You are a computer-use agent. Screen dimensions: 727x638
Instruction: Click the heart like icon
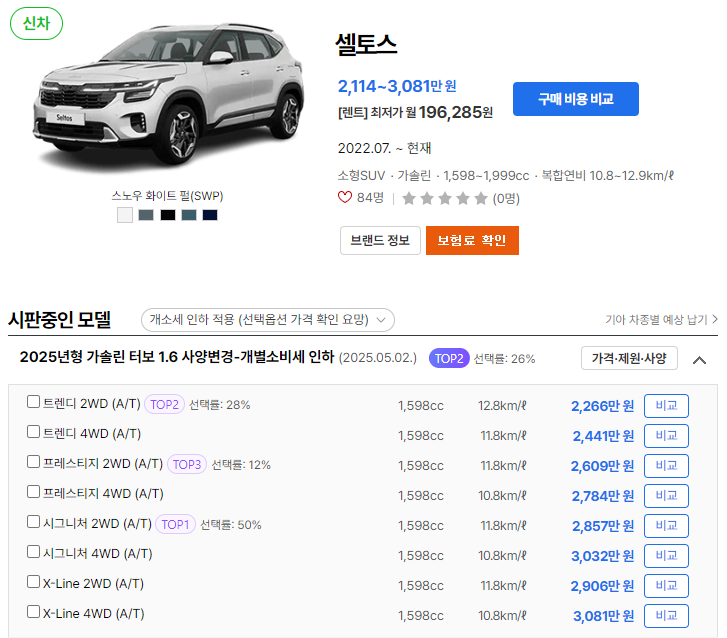pyautogui.click(x=344, y=198)
